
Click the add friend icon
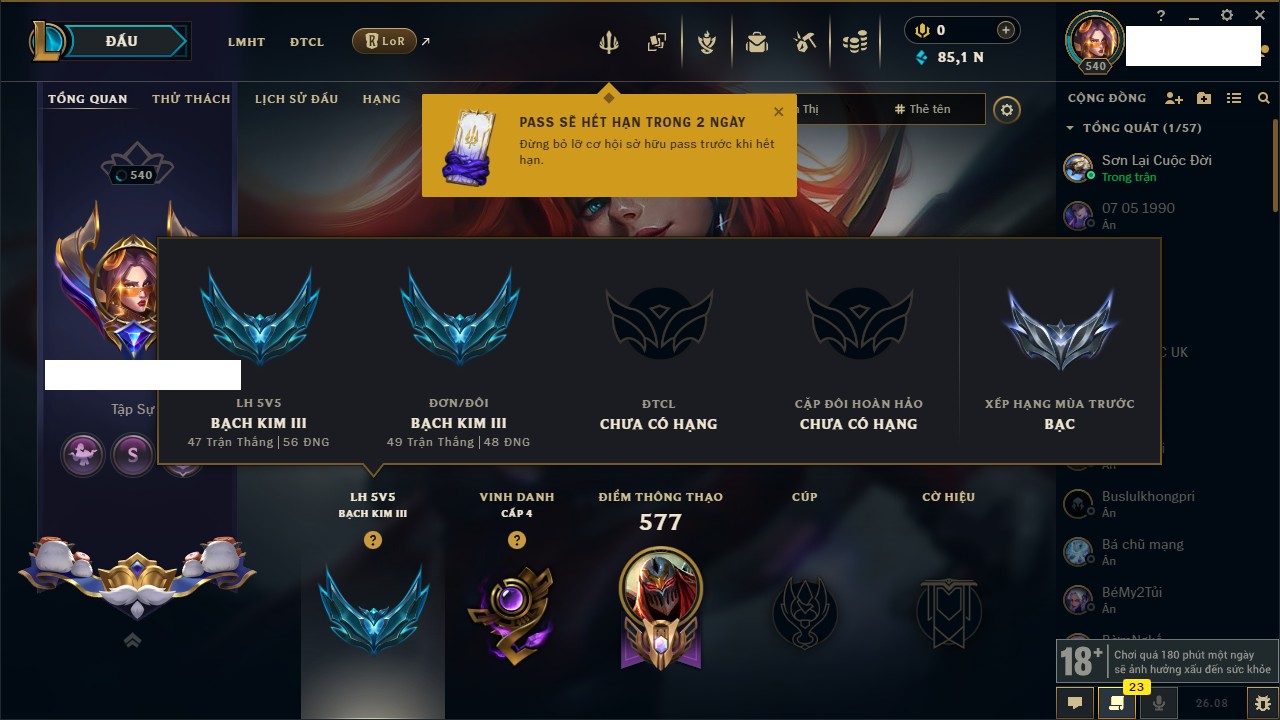pos(1174,98)
